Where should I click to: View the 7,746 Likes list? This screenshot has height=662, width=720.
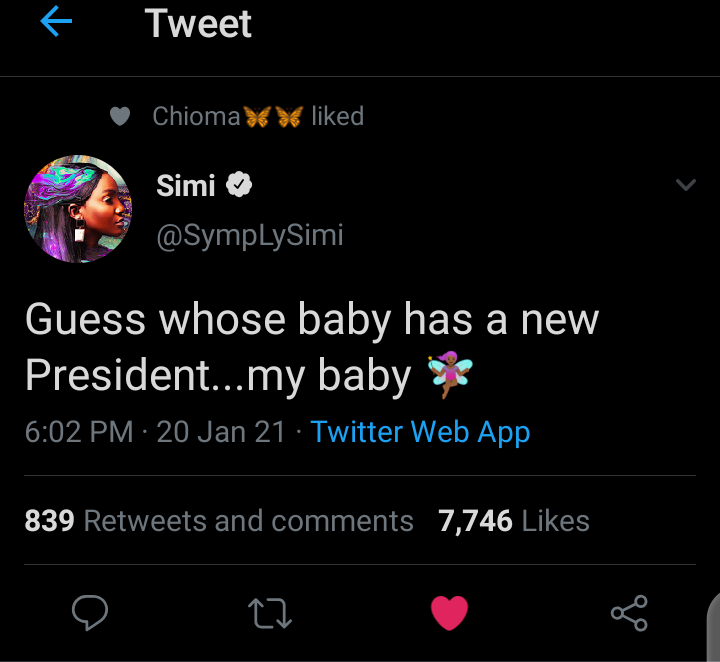point(514,521)
